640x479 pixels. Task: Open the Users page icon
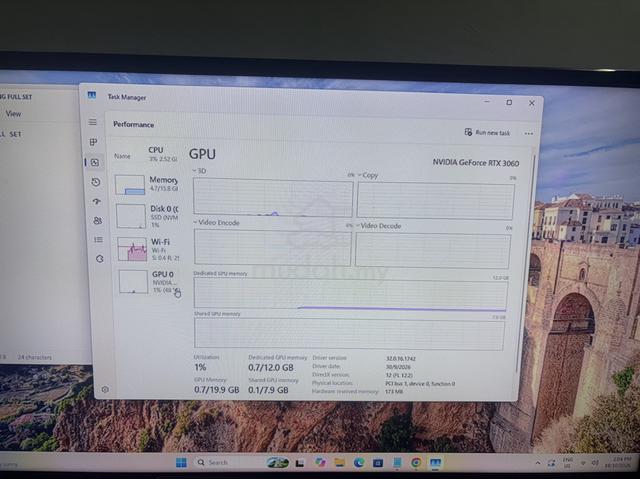(x=98, y=221)
